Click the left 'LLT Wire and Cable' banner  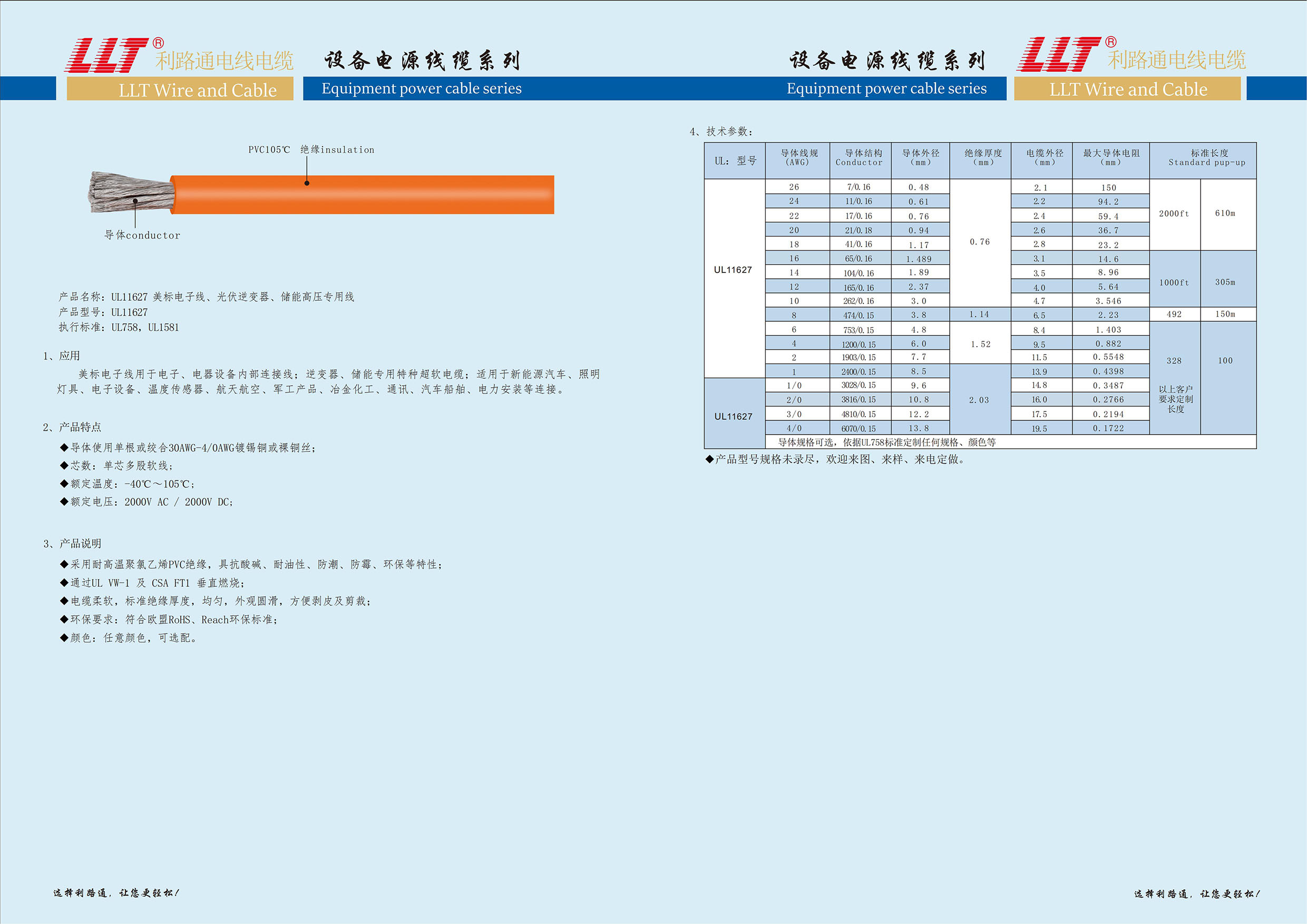pos(197,90)
